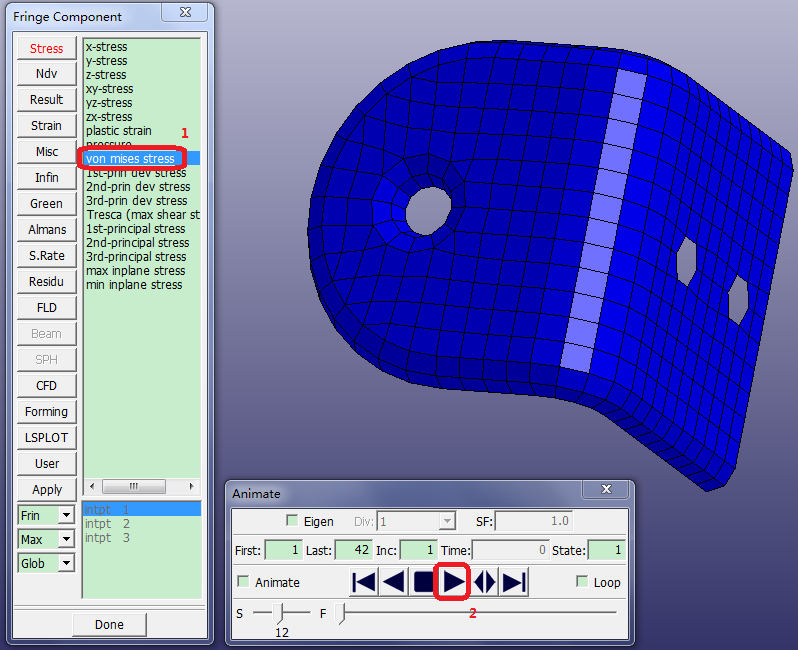The height and width of the screenshot is (650, 798).
Task: Stop the animation playback
Action: click(424, 582)
